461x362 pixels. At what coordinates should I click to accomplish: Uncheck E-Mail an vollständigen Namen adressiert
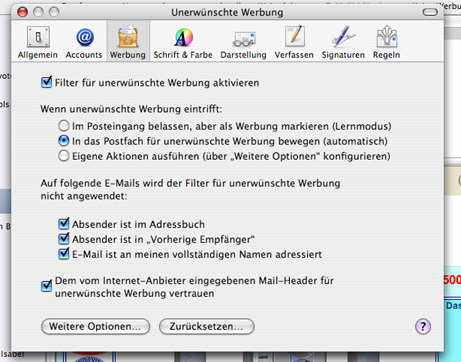click(x=64, y=254)
